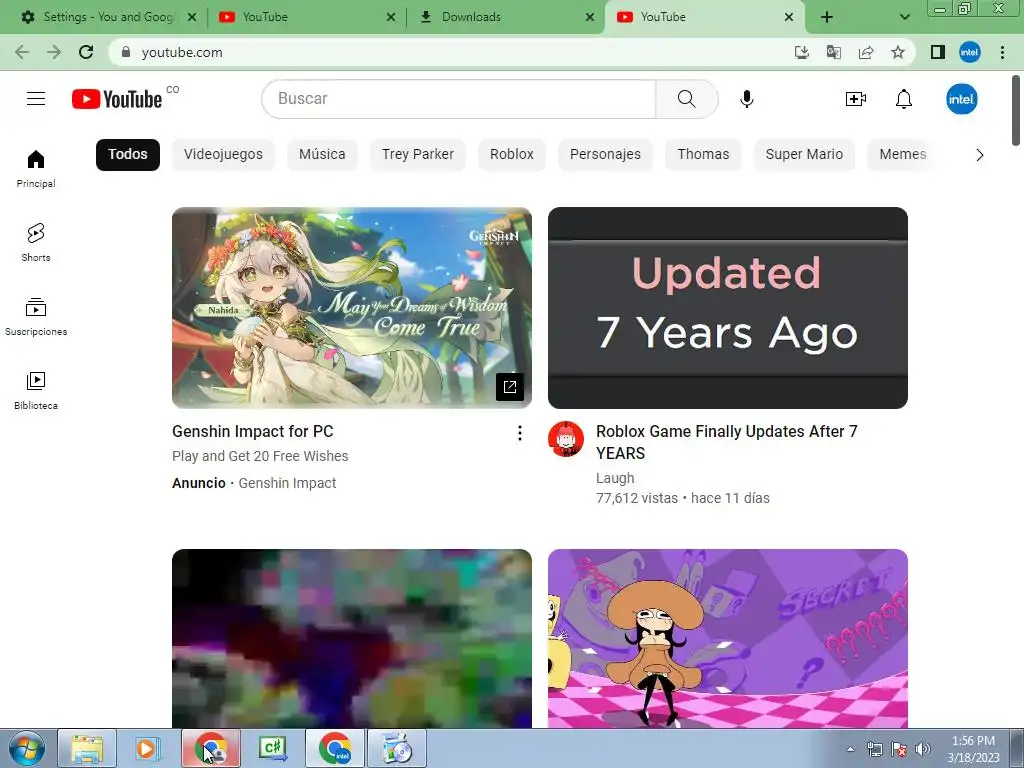Select the Thomas chip
This screenshot has height=768, width=1024.
pyautogui.click(x=703, y=155)
